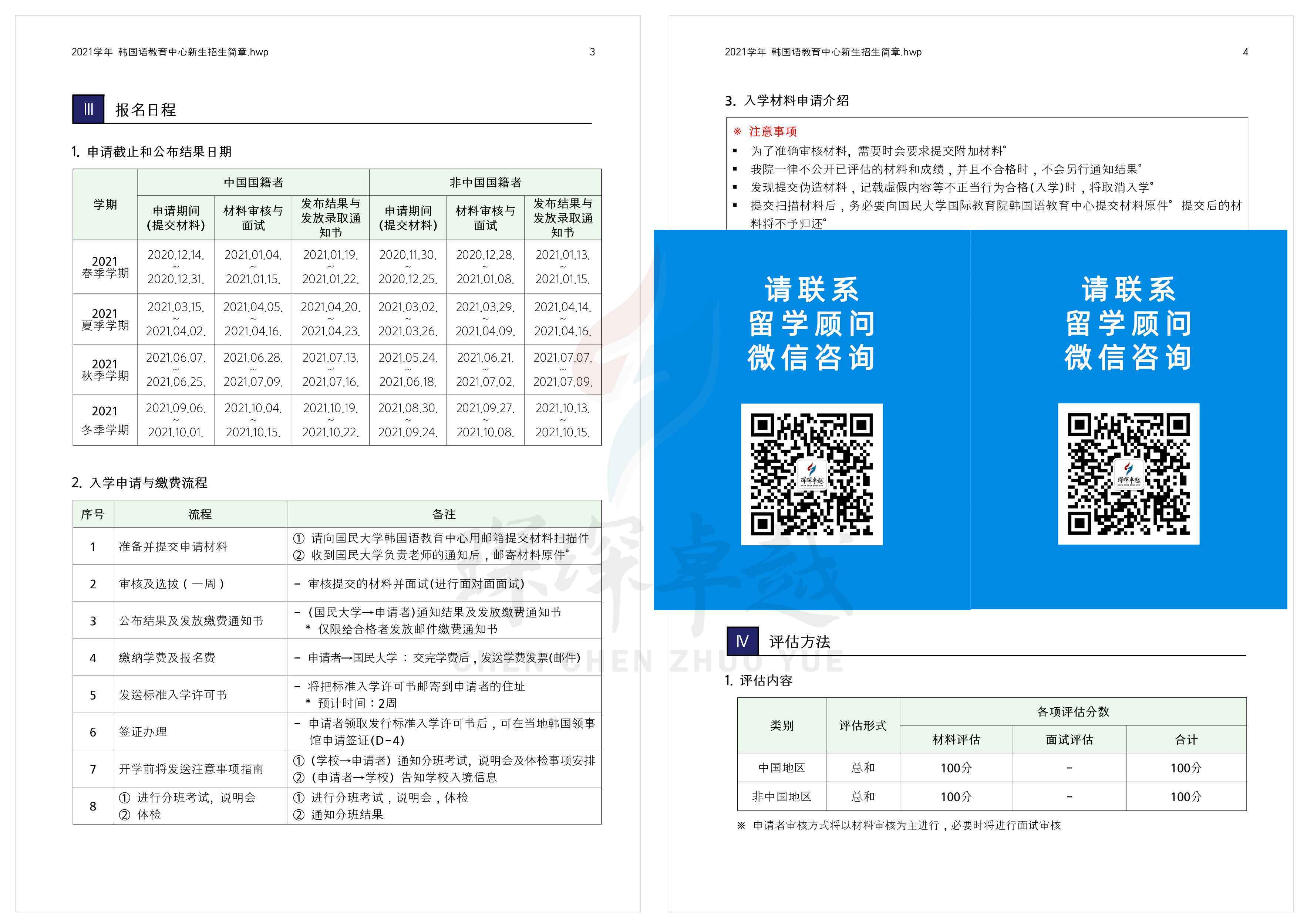
Task: Click the '备注' column header
Action: coord(444,514)
